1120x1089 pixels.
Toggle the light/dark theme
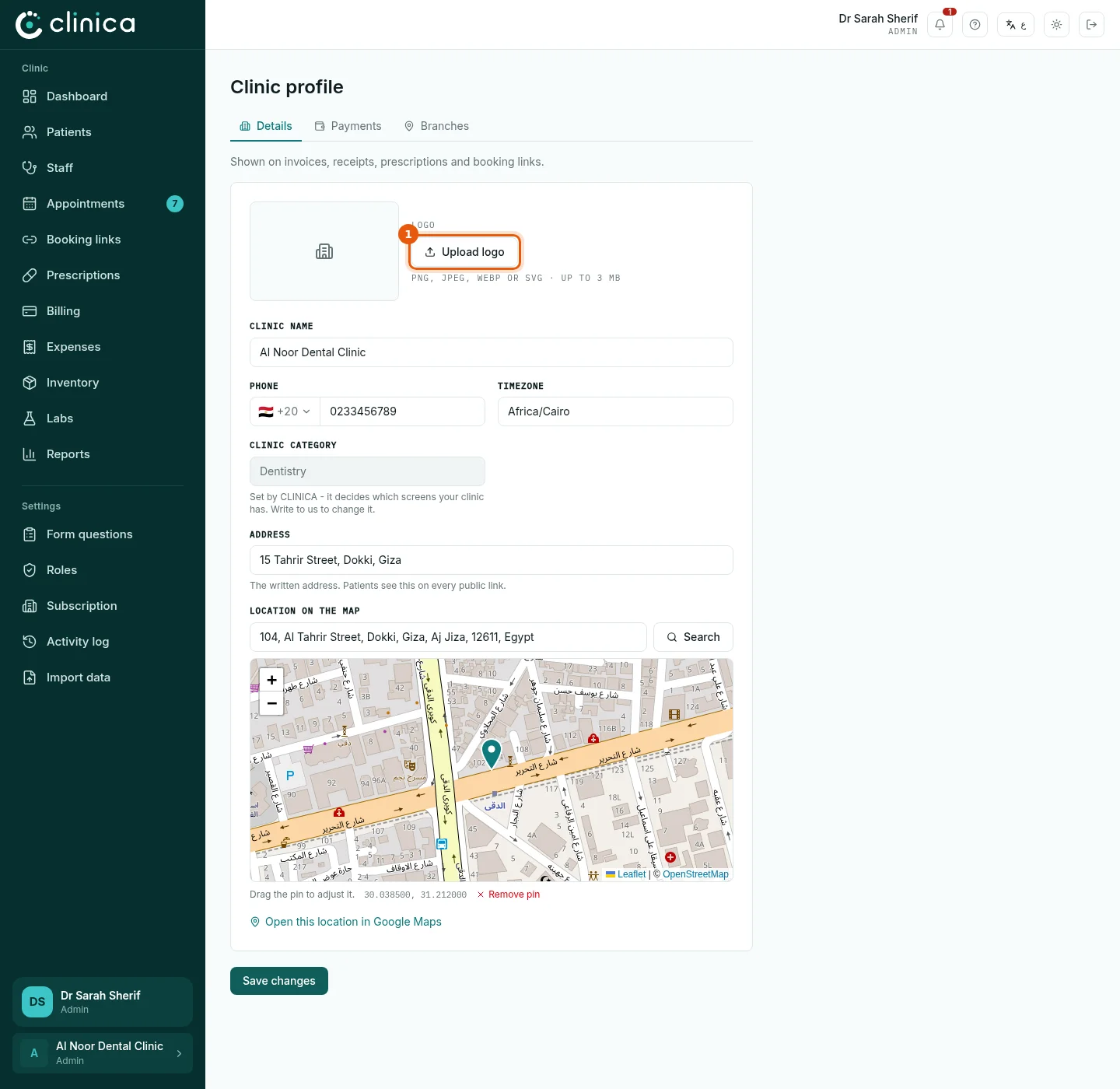click(x=1056, y=25)
